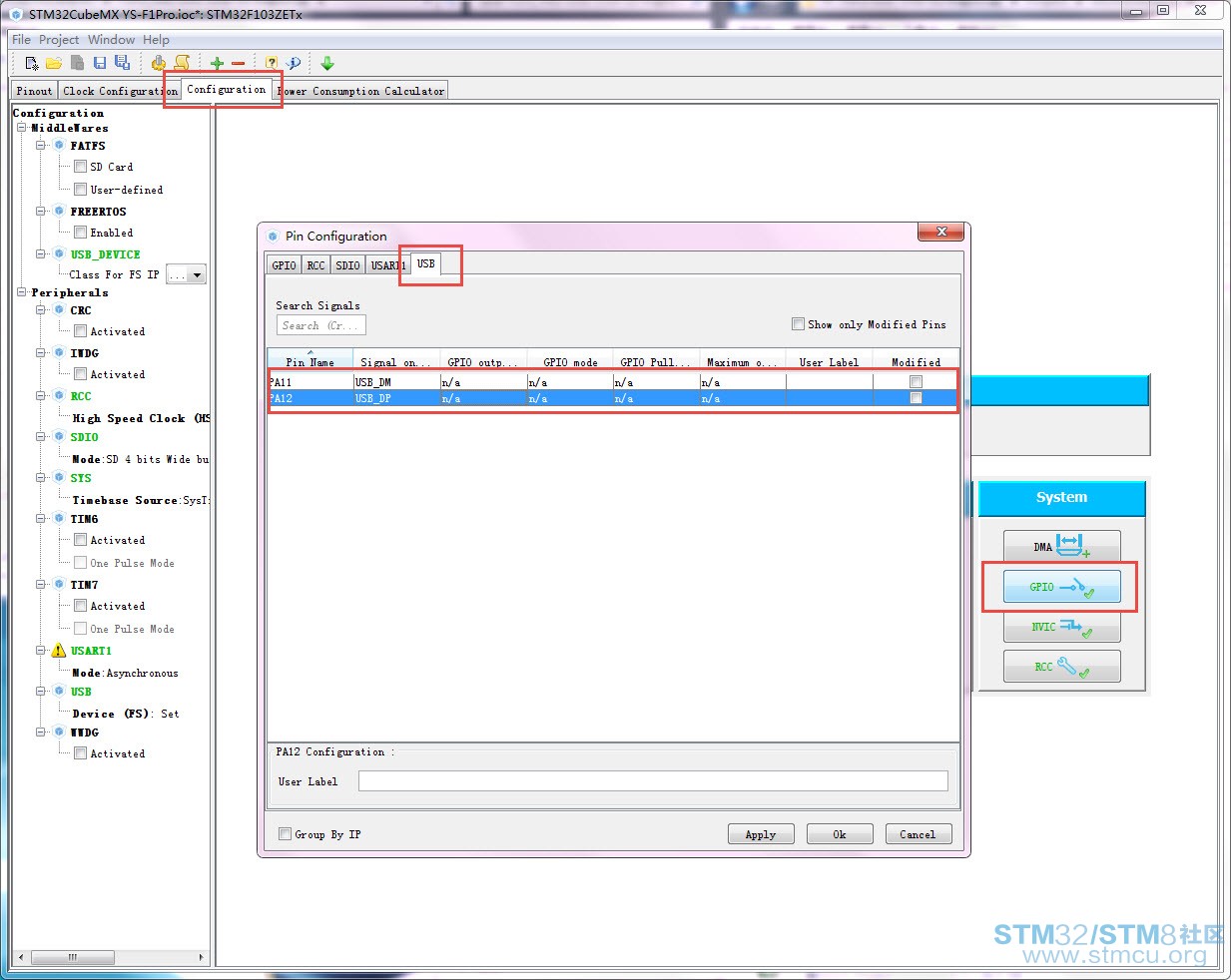Switch to the Pinout tab
1231x980 pixels.
point(34,91)
